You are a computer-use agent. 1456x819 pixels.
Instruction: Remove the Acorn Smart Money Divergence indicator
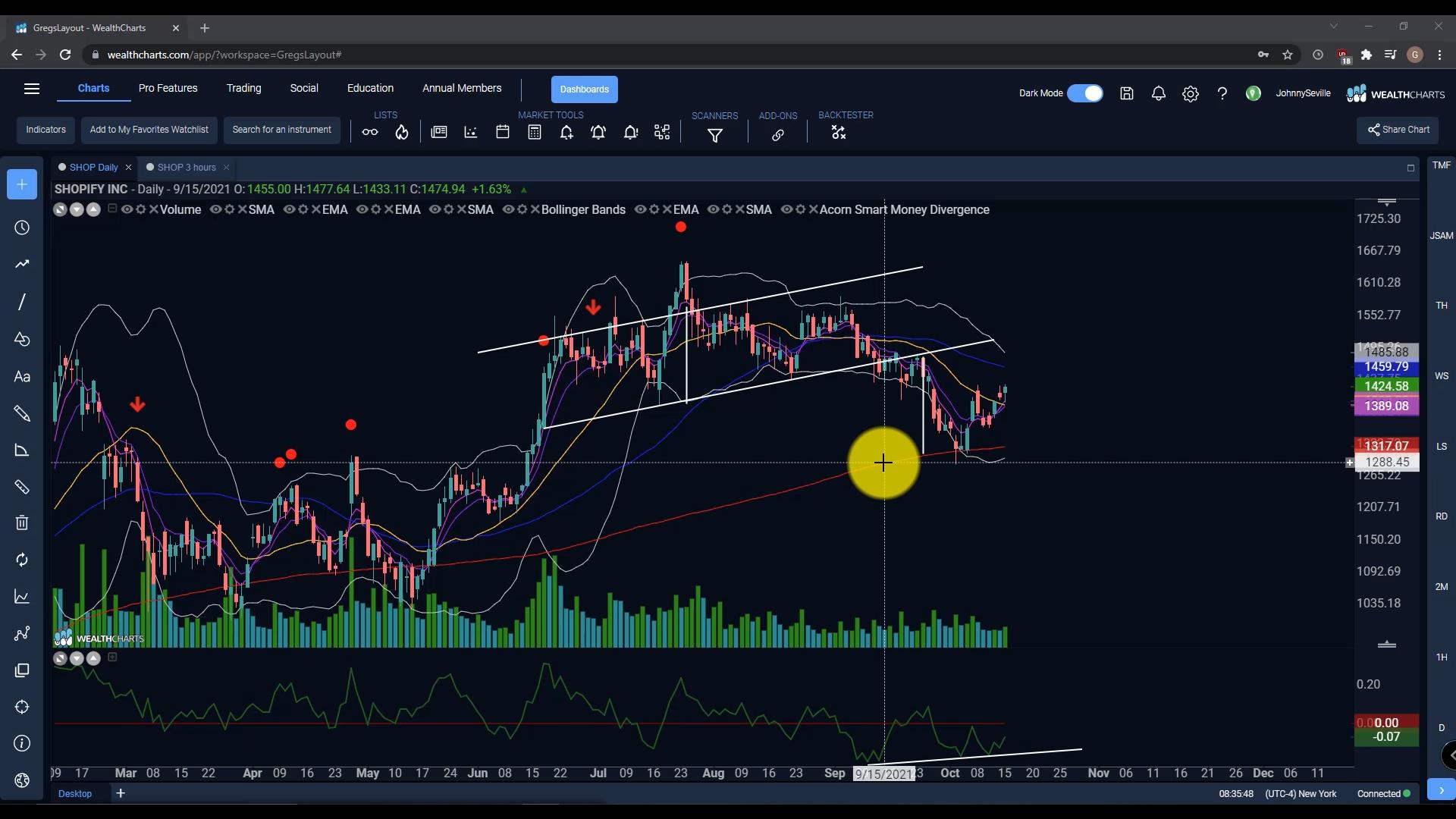click(x=814, y=209)
